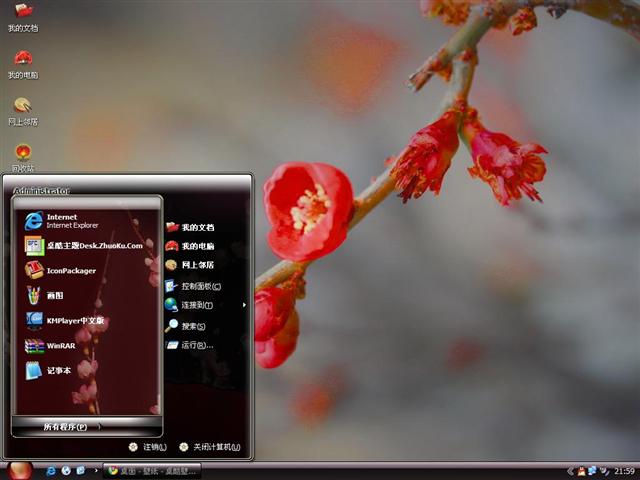This screenshot has width=640, height=480.
Task: Open 我的电脑 in Start menu right pane
Action: [190, 246]
